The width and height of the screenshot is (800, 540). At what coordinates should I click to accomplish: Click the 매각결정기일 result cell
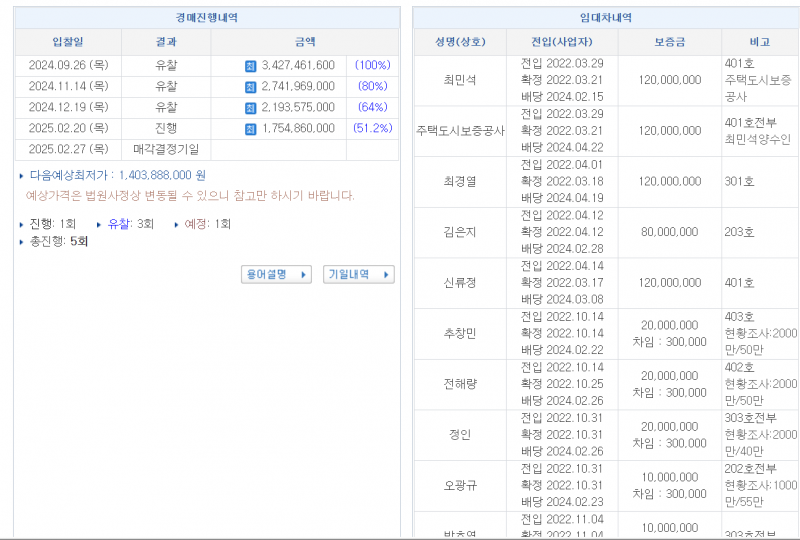pos(166,150)
